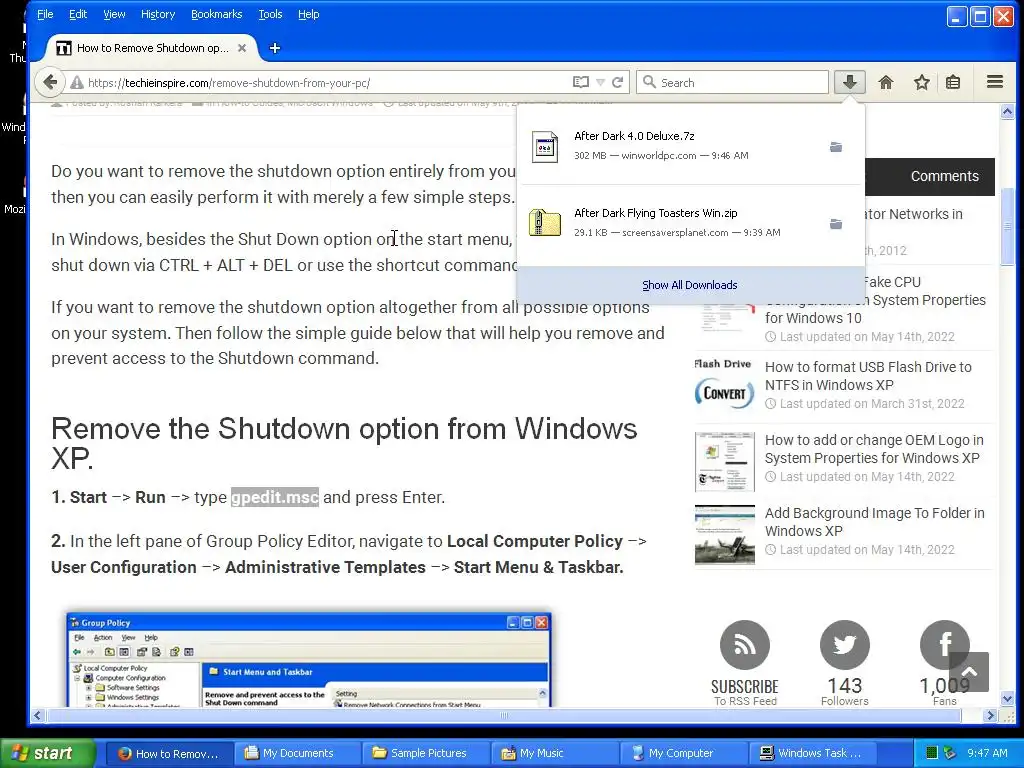
Task: Open the File menu
Action: [45, 14]
